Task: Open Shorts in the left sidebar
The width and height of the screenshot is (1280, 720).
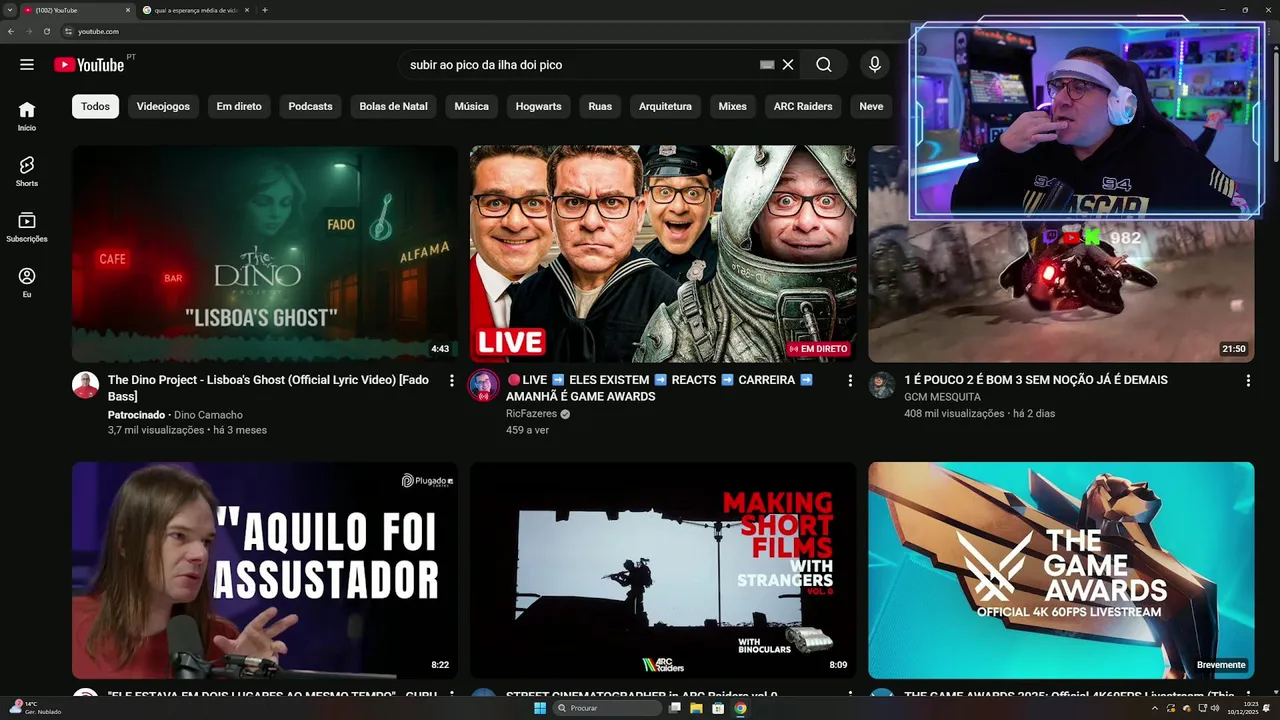Action: coord(27,171)
